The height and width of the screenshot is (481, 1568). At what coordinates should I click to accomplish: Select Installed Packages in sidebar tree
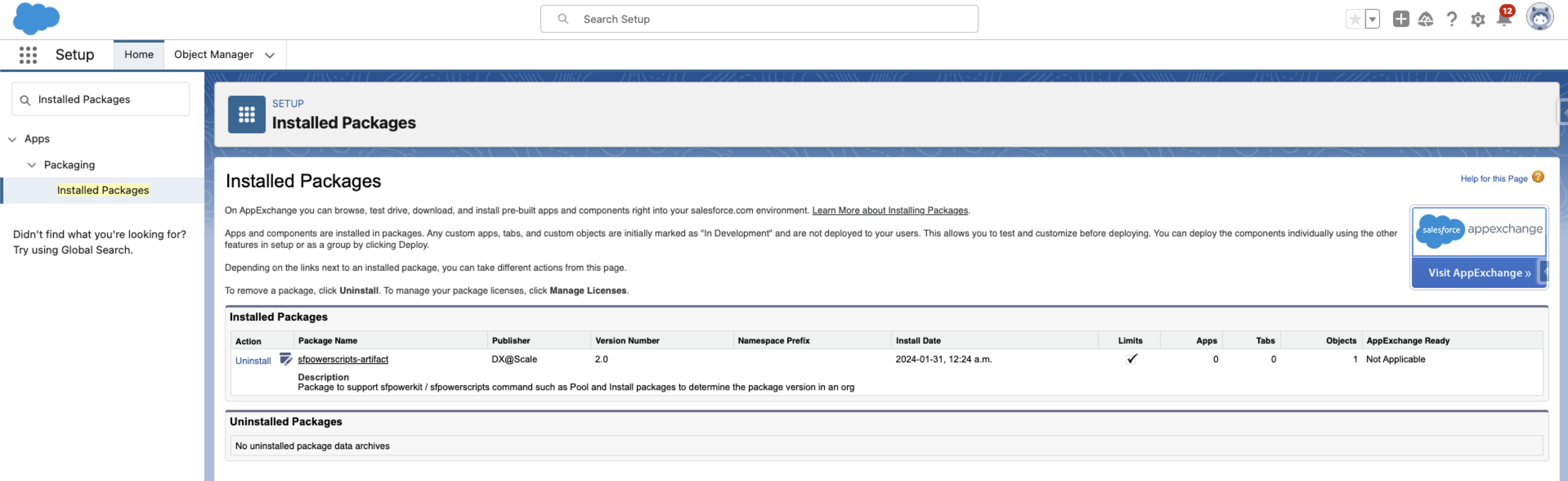pos(103,190)
